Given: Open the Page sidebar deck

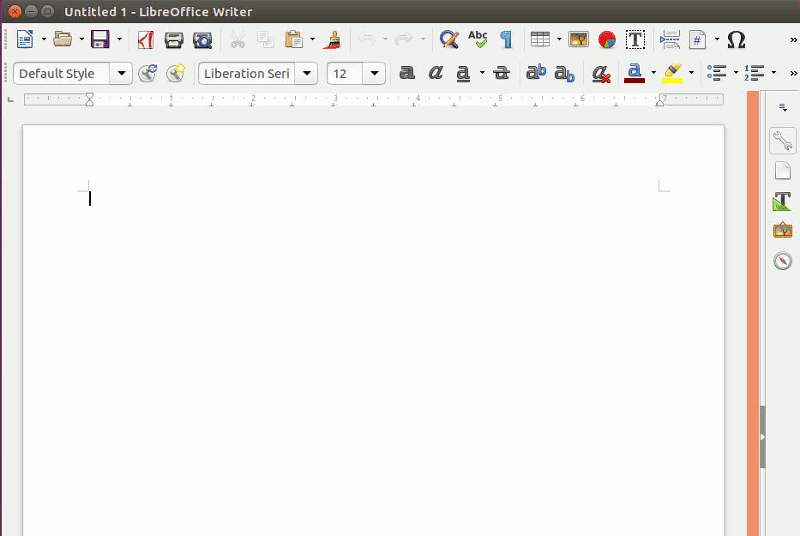Looking at the screenshot, I should (783, 170).
